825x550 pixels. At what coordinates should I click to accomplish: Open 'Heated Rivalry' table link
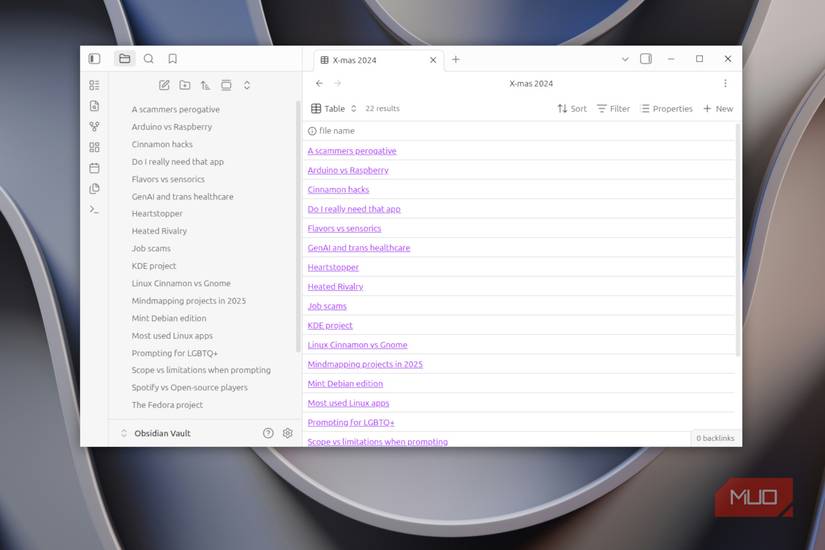pyautogui.click(x=335, y=287)
